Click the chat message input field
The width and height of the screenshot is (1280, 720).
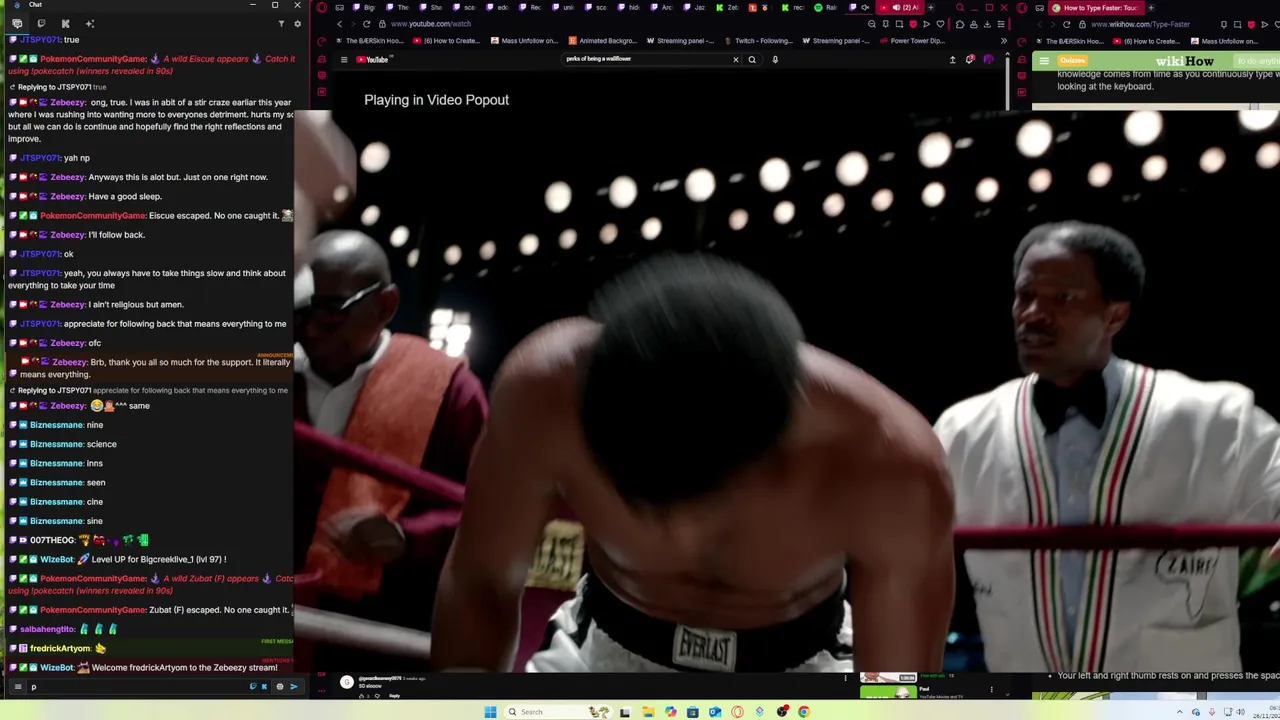pos(138,687)
